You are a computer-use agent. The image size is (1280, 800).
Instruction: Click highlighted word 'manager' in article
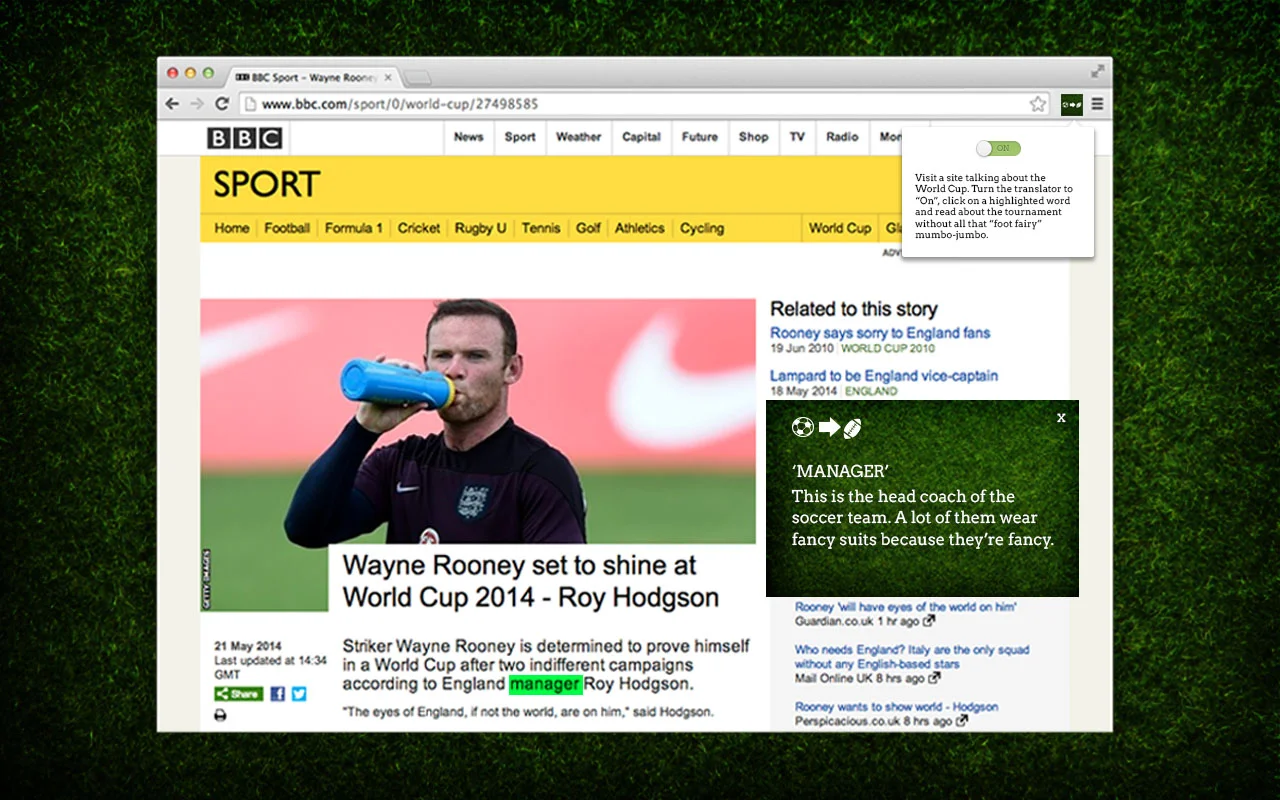tap(546, 685)
